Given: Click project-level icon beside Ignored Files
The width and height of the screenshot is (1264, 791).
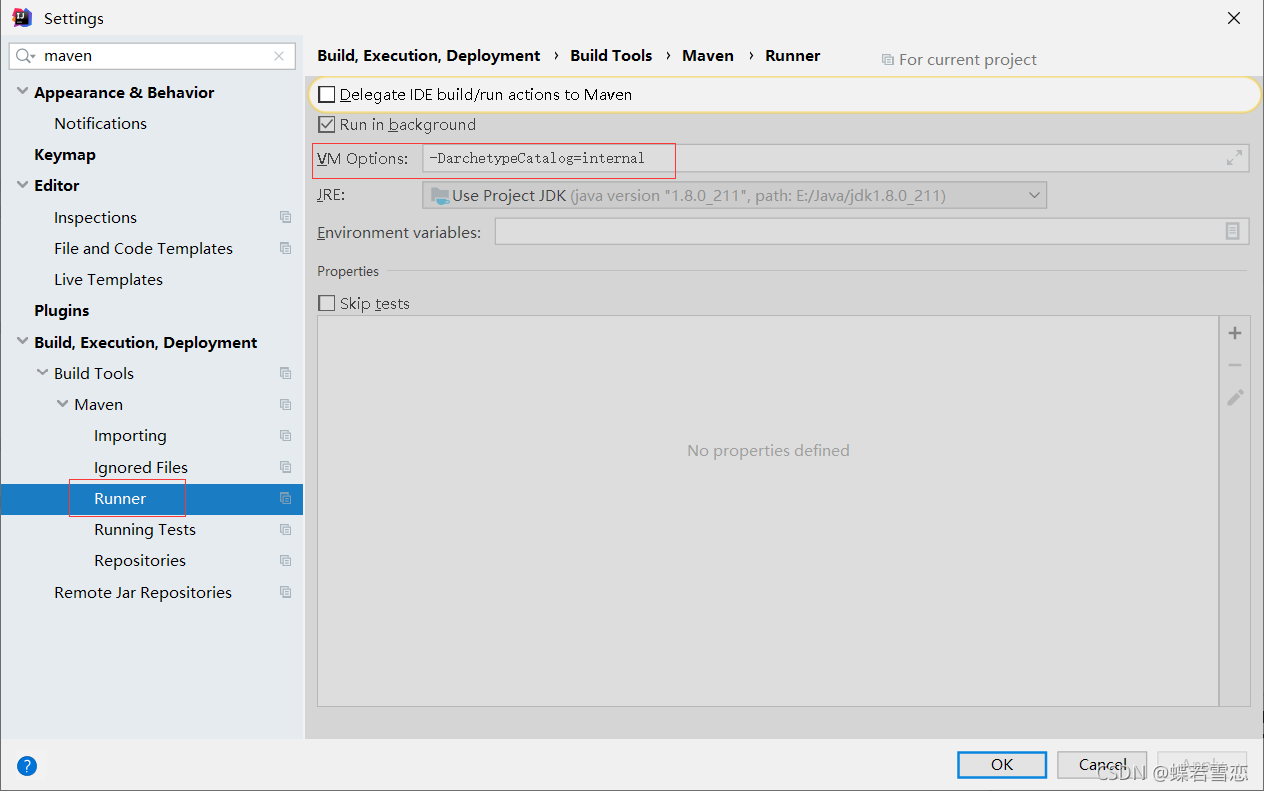Looking at the screenshot, I should pos(286,467).
